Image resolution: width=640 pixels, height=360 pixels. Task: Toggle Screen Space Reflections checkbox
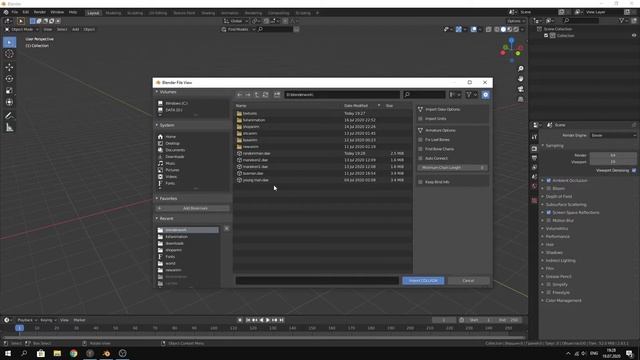549,213
